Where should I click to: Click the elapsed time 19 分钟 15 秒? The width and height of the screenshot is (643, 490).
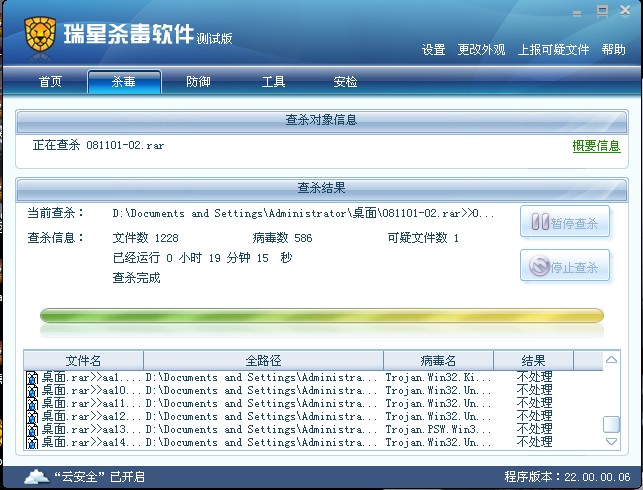click(250, 258)
